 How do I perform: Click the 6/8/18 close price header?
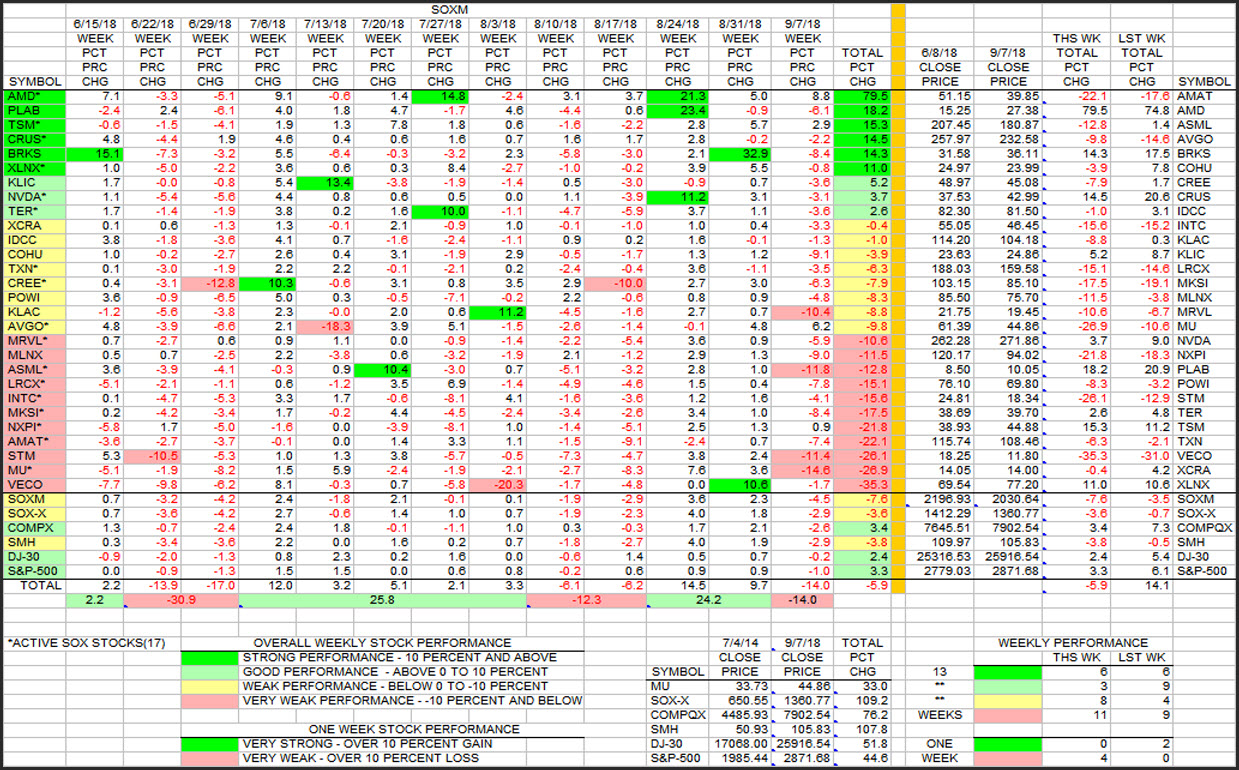point(941,53)
